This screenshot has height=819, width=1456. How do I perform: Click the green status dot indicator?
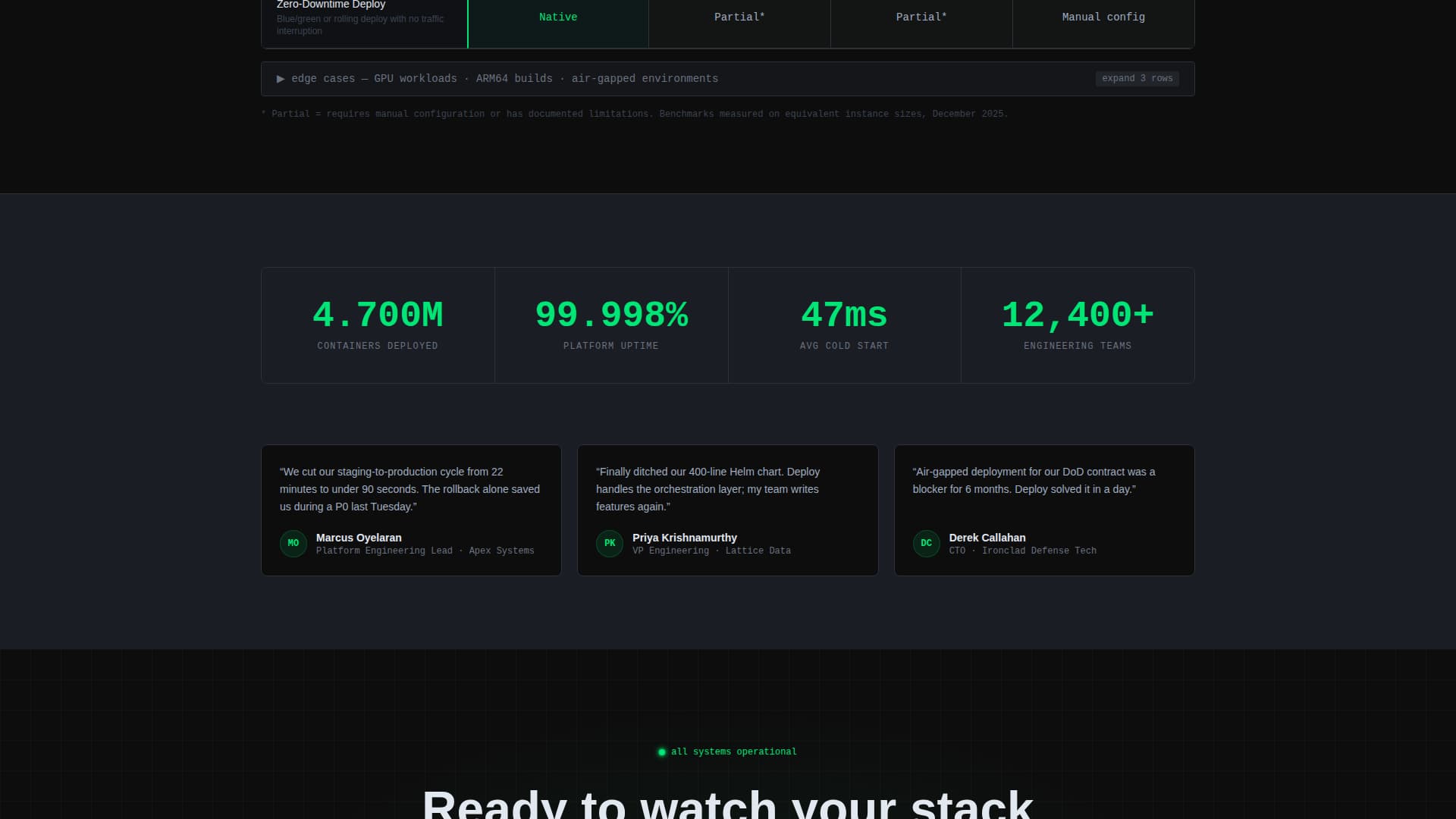(x=662, y=752)
